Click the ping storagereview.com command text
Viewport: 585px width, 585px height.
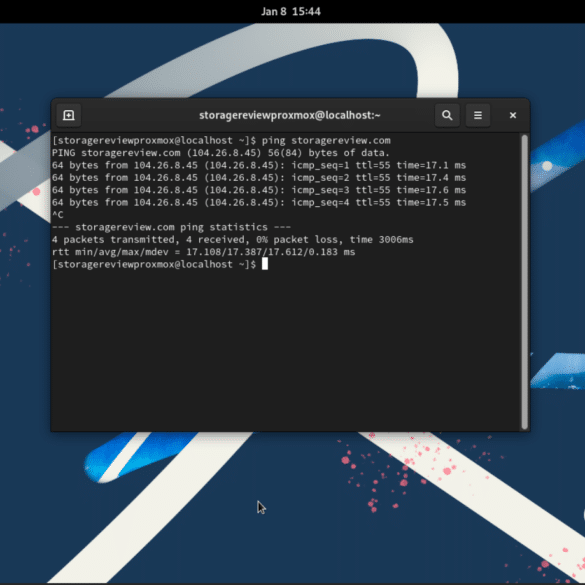pos(326,140)
